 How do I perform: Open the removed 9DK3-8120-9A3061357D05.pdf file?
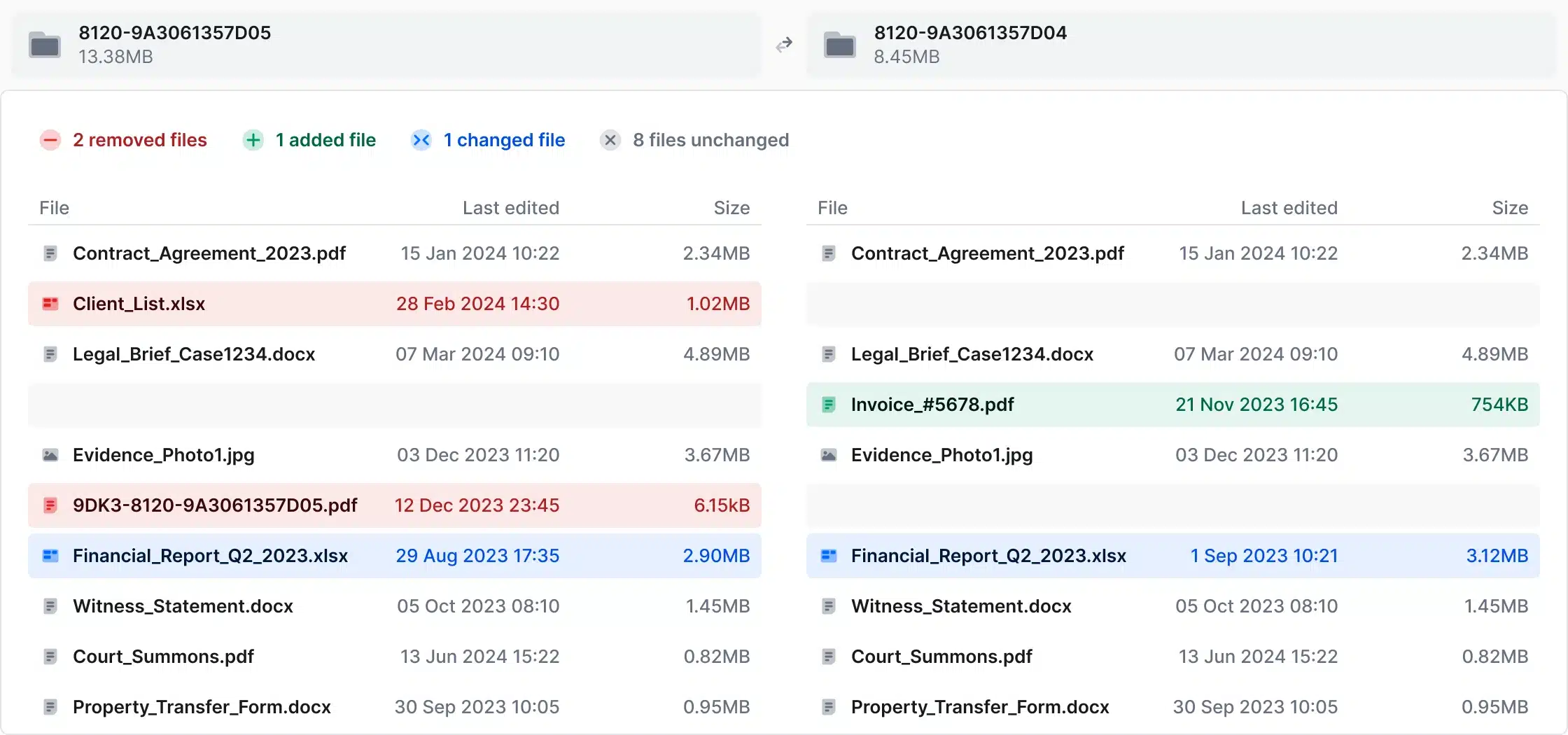[215, 505]
